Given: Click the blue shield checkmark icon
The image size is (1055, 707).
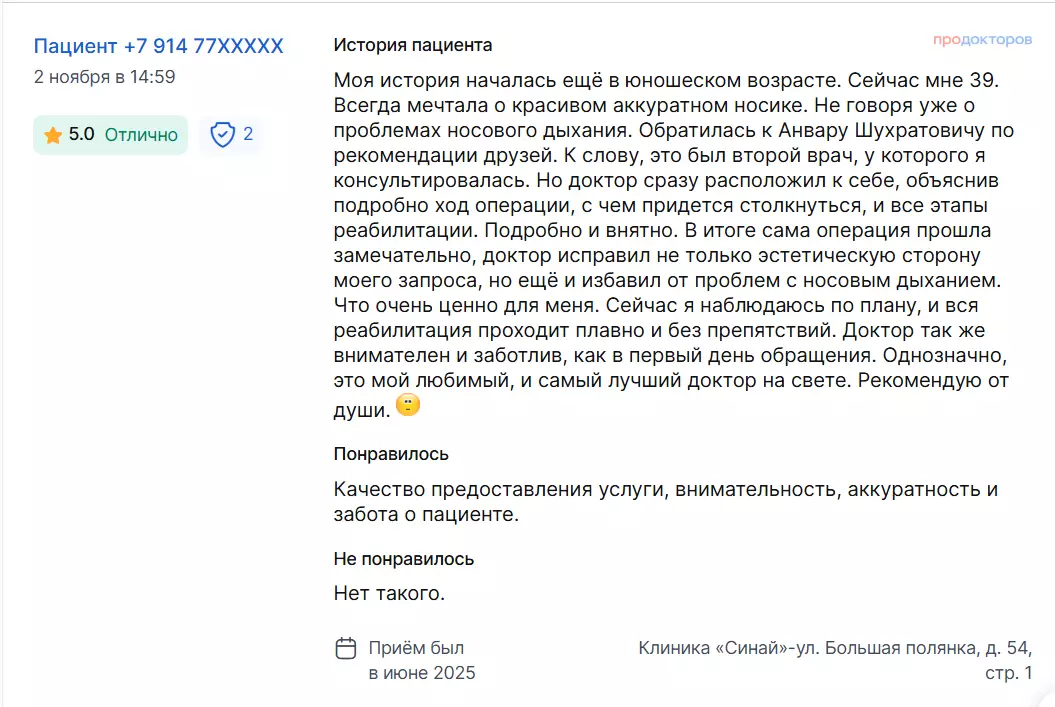Looking at the screenshot, I should [223, 135].
